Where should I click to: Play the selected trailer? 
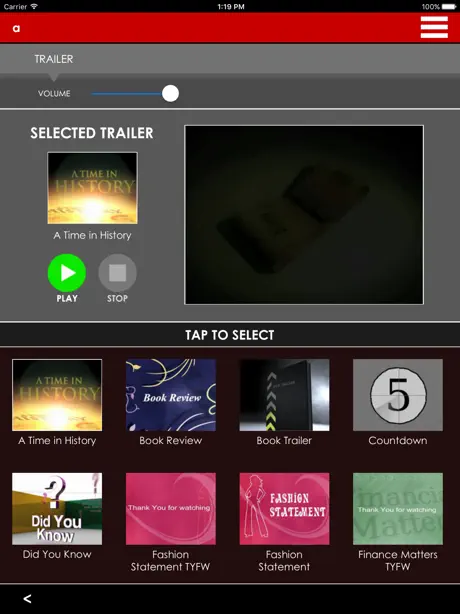click(67, 273)
